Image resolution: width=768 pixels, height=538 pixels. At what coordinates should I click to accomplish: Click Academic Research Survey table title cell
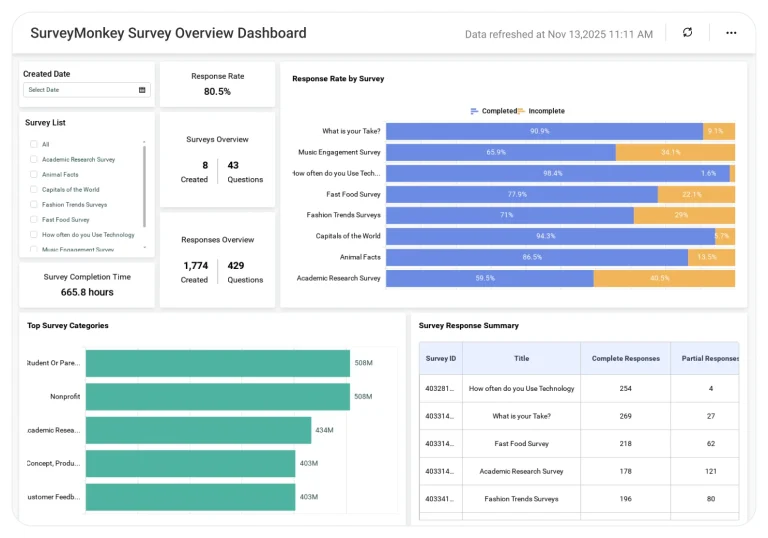521,471
